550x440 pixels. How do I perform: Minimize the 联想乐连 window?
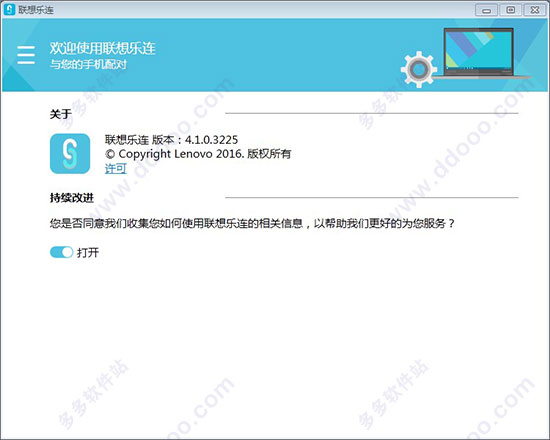point(486,10)
